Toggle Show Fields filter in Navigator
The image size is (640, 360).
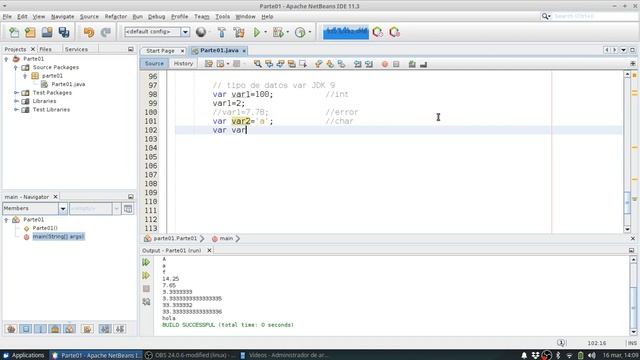click(x=26, y=329)
